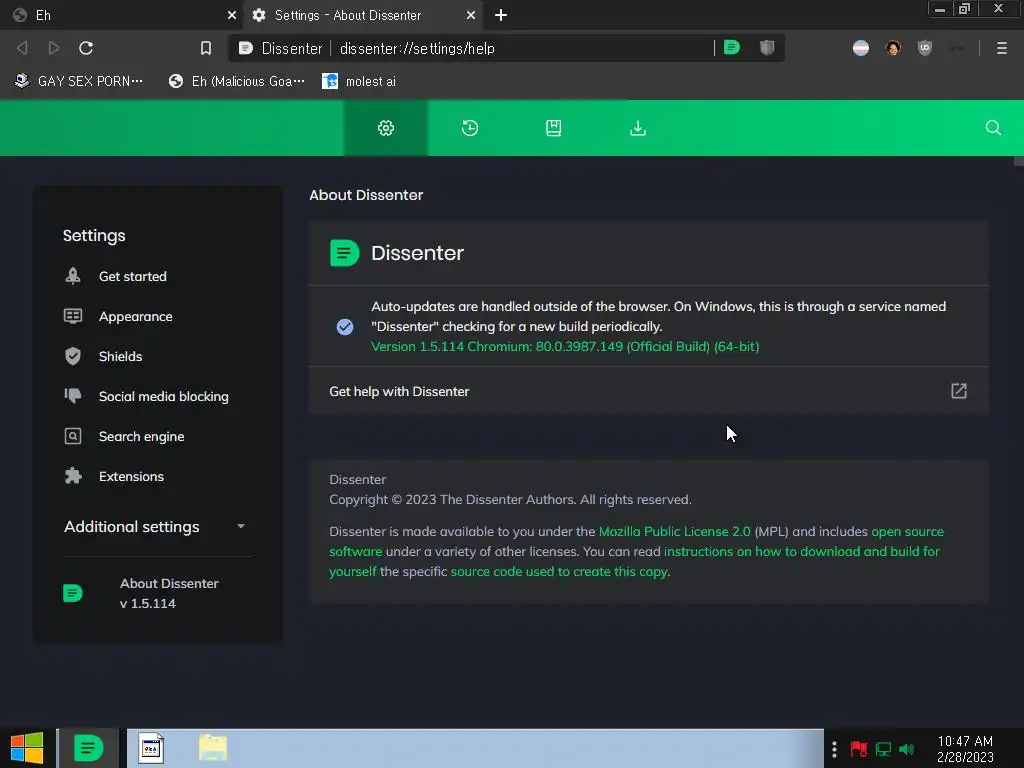Select the Settings - About Dissenter tab
Screen dimensions: 1024x768
click(363, 15)
